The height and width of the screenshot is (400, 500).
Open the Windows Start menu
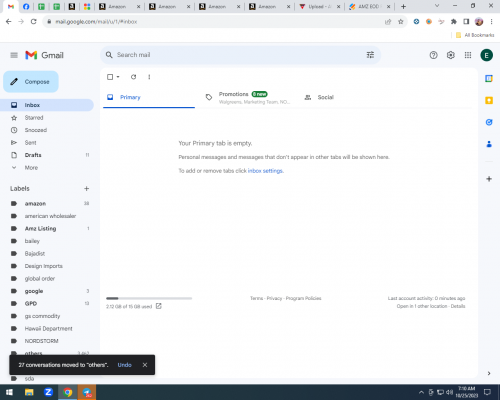pos(9,392)
